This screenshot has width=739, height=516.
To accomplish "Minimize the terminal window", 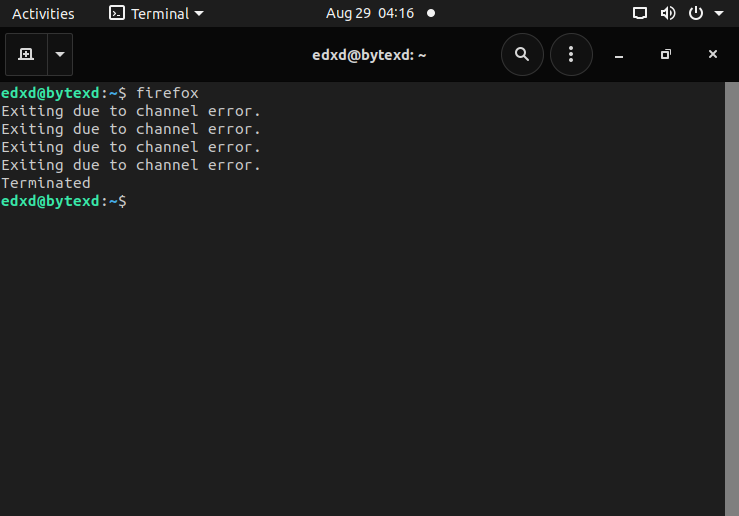I will point(618,55).
